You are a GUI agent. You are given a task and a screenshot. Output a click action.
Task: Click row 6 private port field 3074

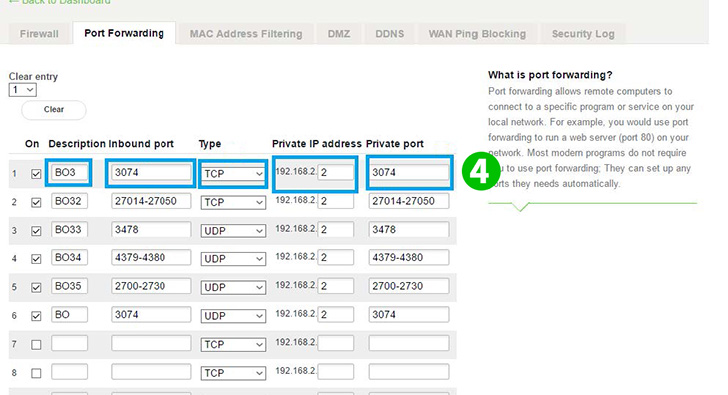409,314
